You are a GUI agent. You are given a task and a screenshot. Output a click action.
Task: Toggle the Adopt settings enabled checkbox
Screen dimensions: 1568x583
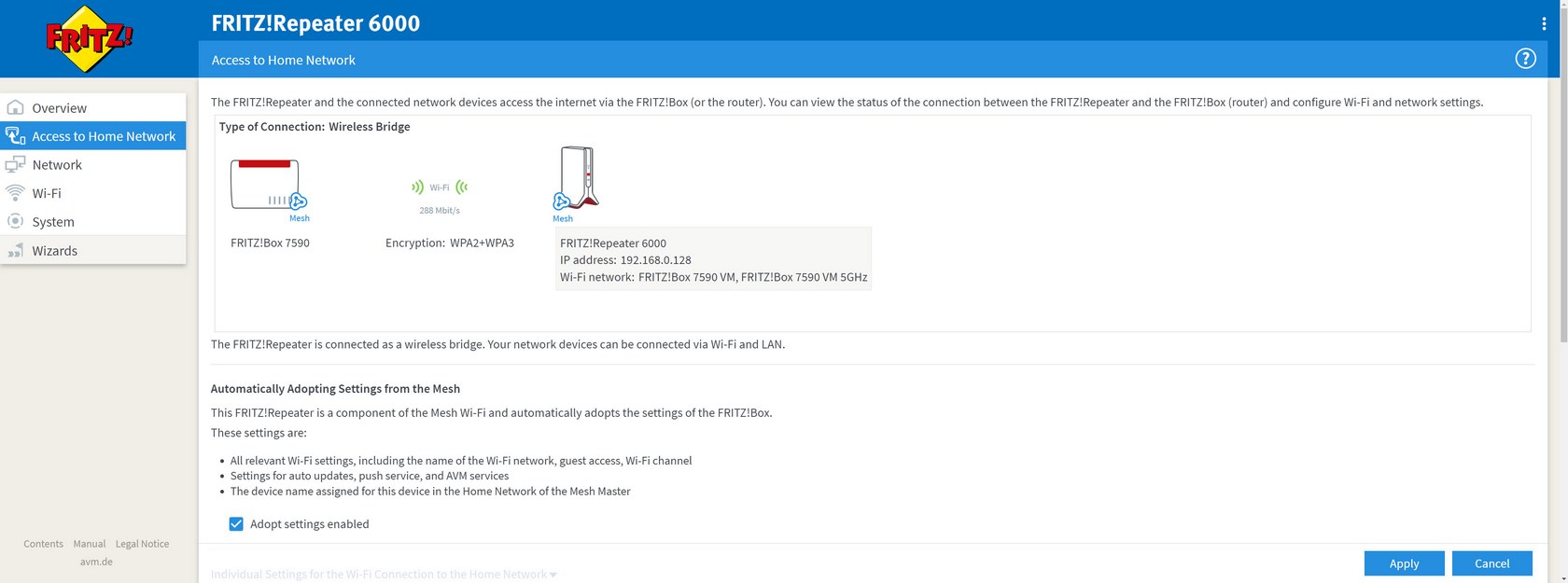236,524
